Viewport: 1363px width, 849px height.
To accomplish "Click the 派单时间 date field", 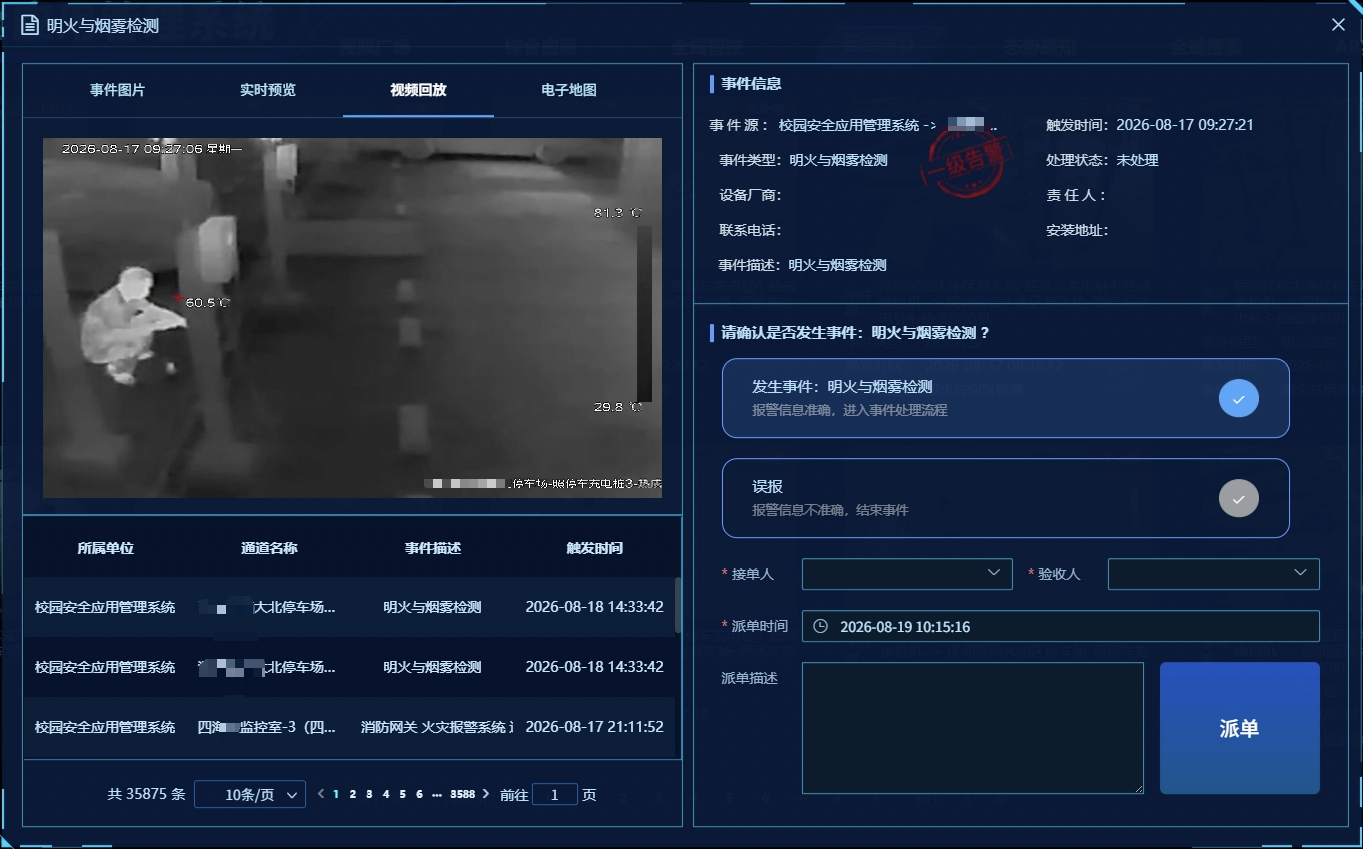I will 1060,627.
